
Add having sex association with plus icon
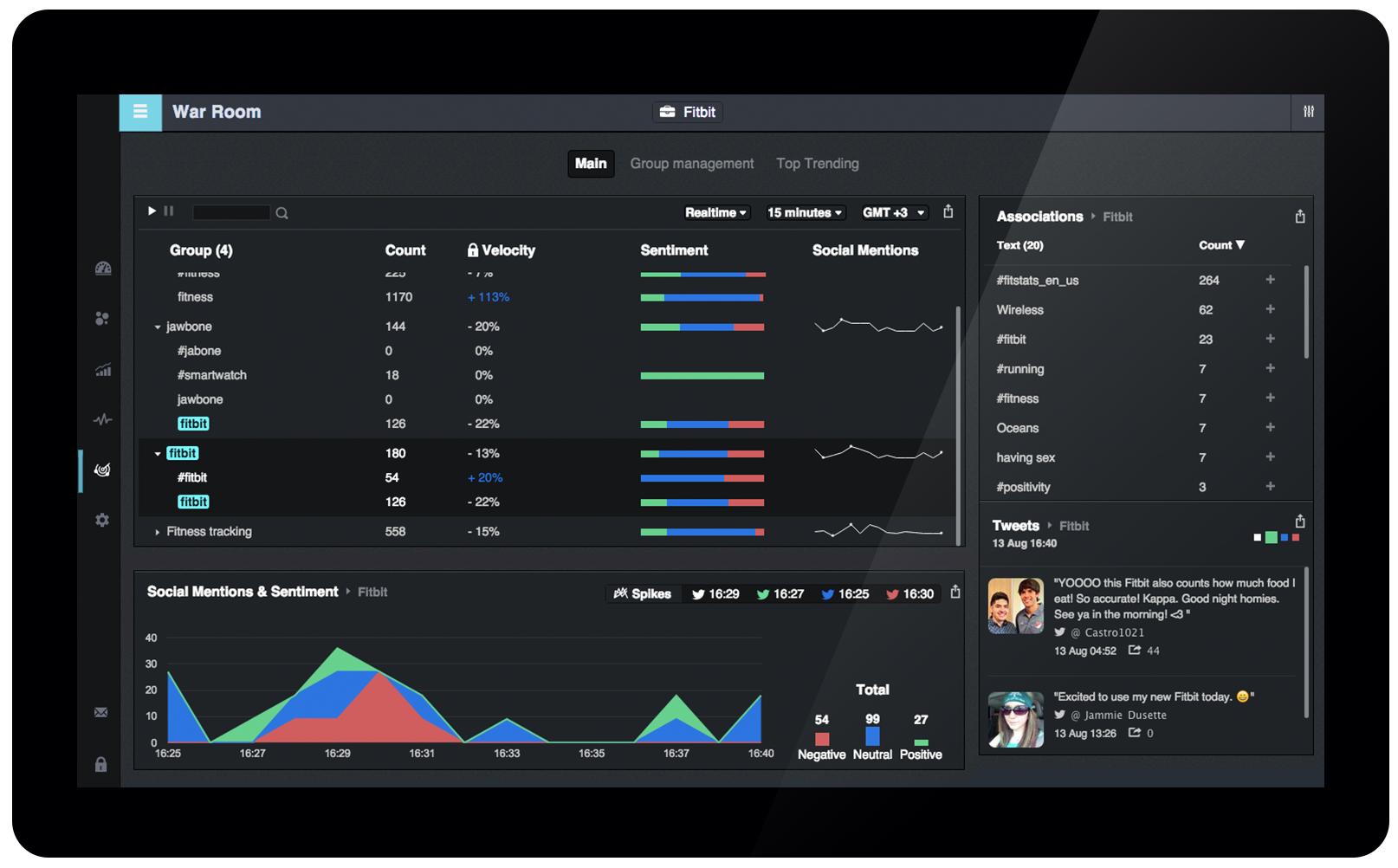[1271, 457]
